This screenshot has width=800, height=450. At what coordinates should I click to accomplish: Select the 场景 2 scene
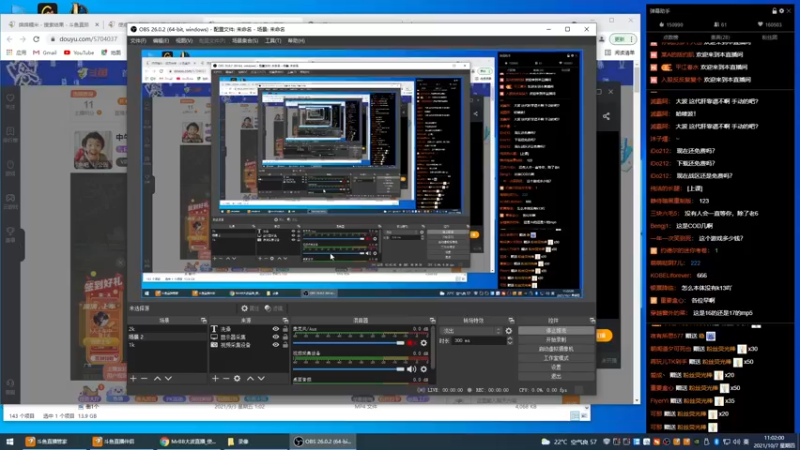click(x=167, y=337)
